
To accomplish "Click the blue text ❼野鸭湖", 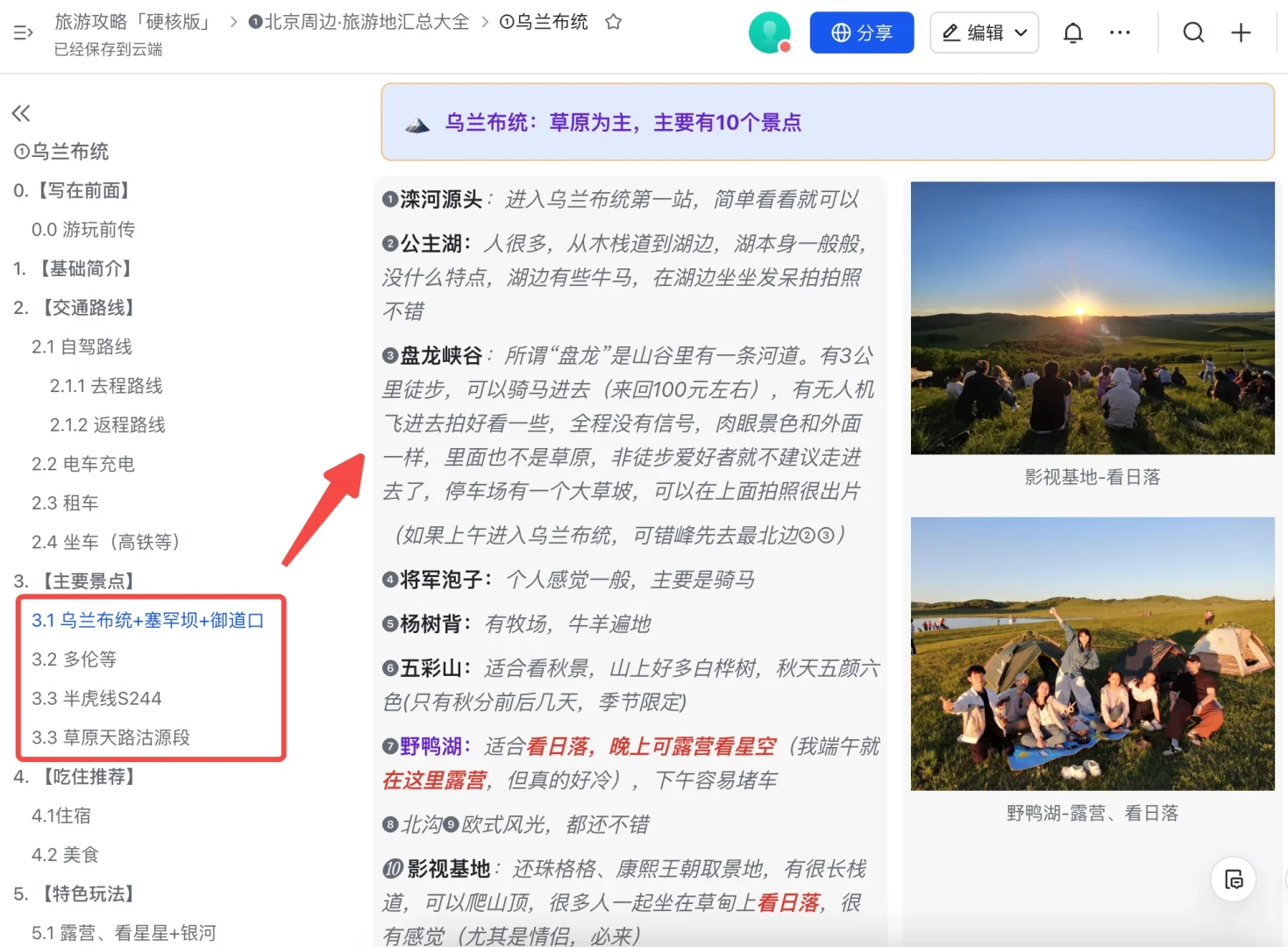I will pyautogui.click(x=427, y=746).
